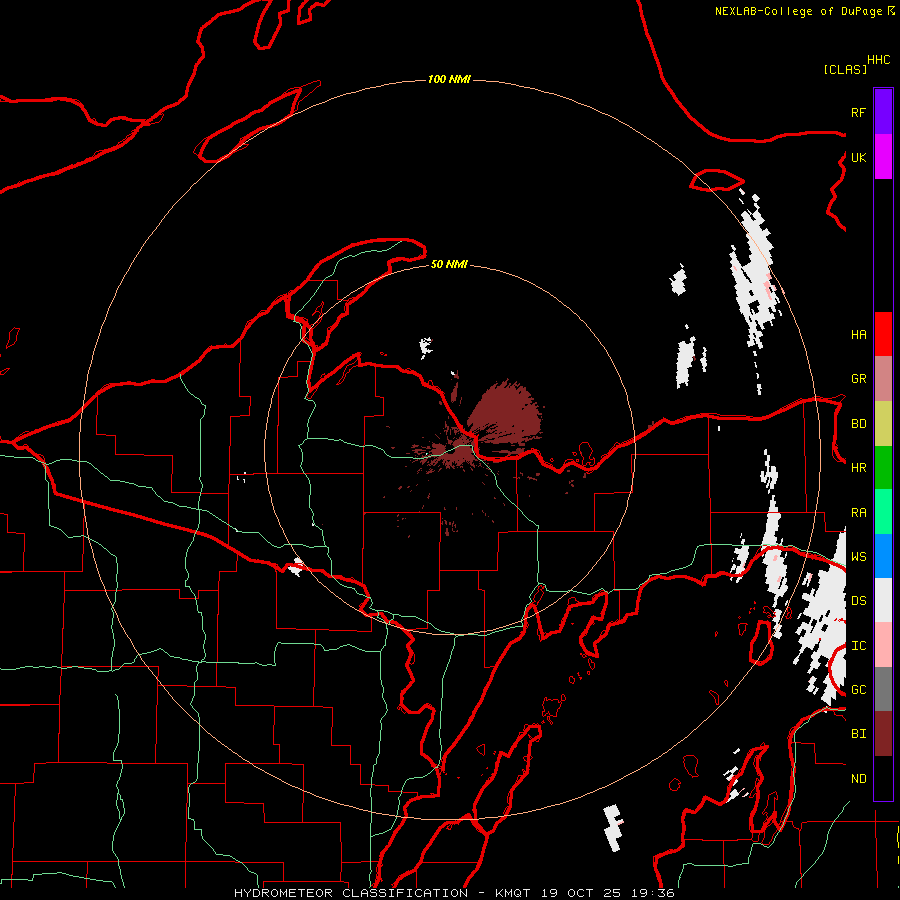
Task: Click the ND black legend swatch
Action: tap(883, 778)
